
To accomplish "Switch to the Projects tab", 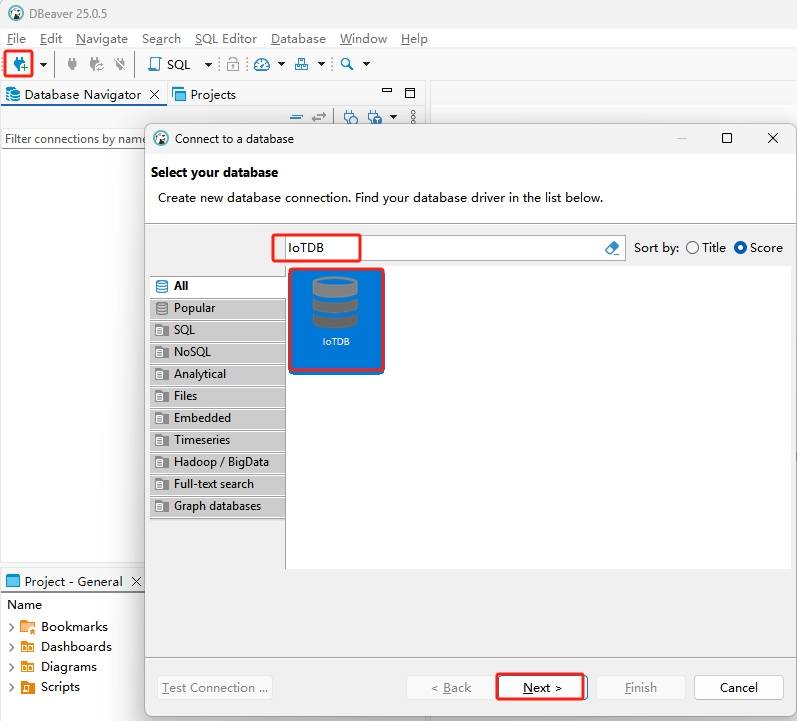I will [x=204, y=94].
